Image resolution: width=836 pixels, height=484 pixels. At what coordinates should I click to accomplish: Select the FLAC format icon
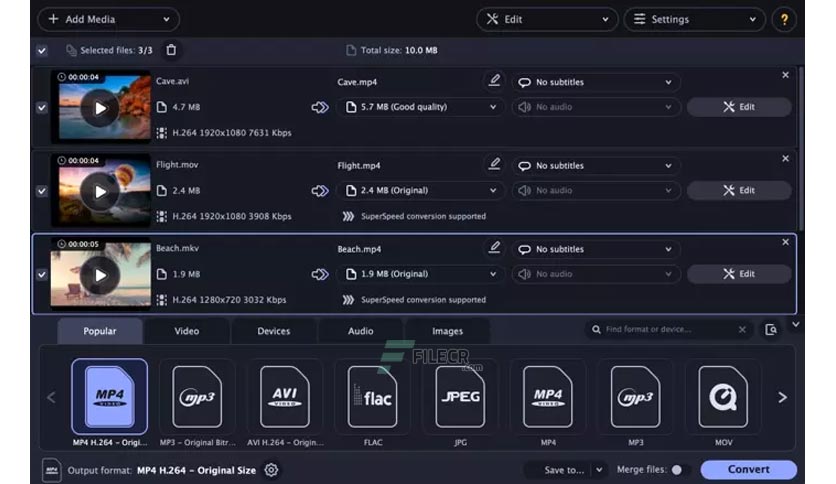[x=372, y=397]
